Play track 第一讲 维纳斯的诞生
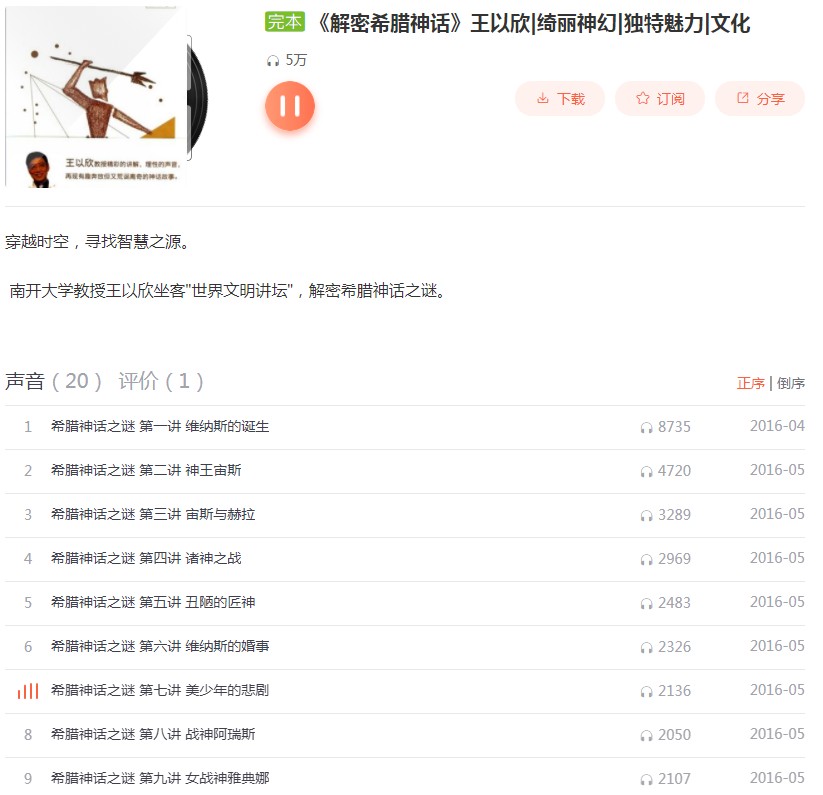This screenshot has height=795, width=823. click(160, 426)
